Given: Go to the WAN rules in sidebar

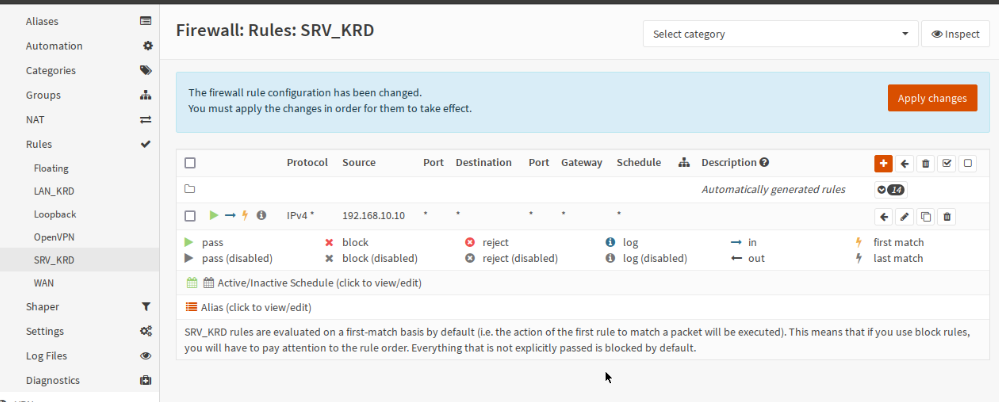Looking at the screenshot, I should pos(44,283).
